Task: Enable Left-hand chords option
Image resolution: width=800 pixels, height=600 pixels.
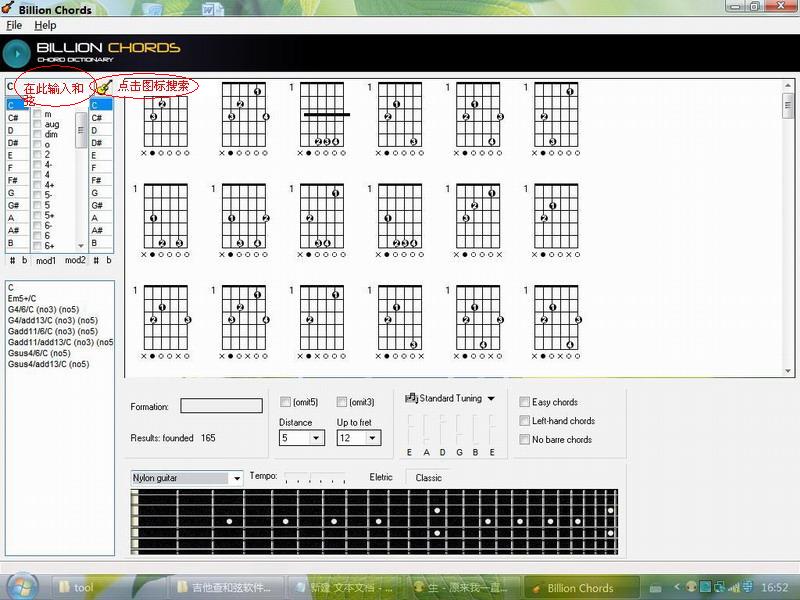Action: pos(524,421)
